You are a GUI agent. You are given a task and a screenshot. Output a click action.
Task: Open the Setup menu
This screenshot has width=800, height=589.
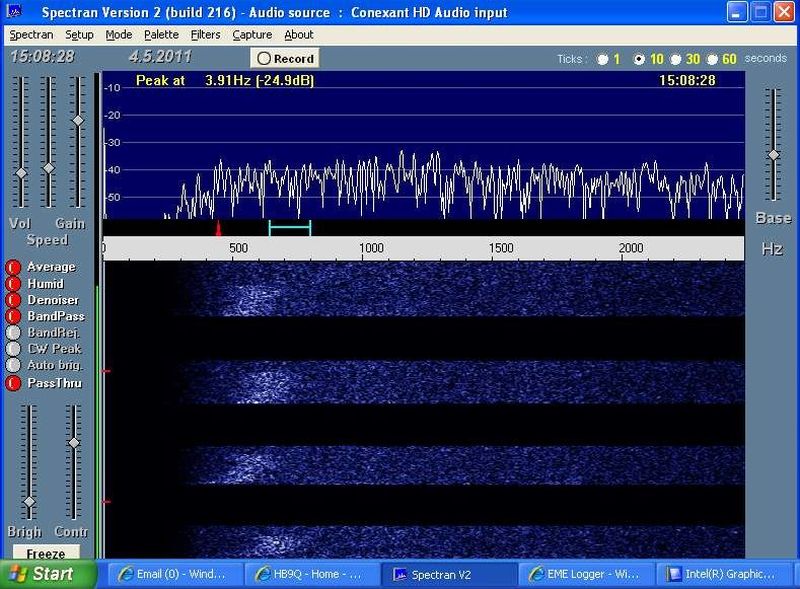point(79,35)
